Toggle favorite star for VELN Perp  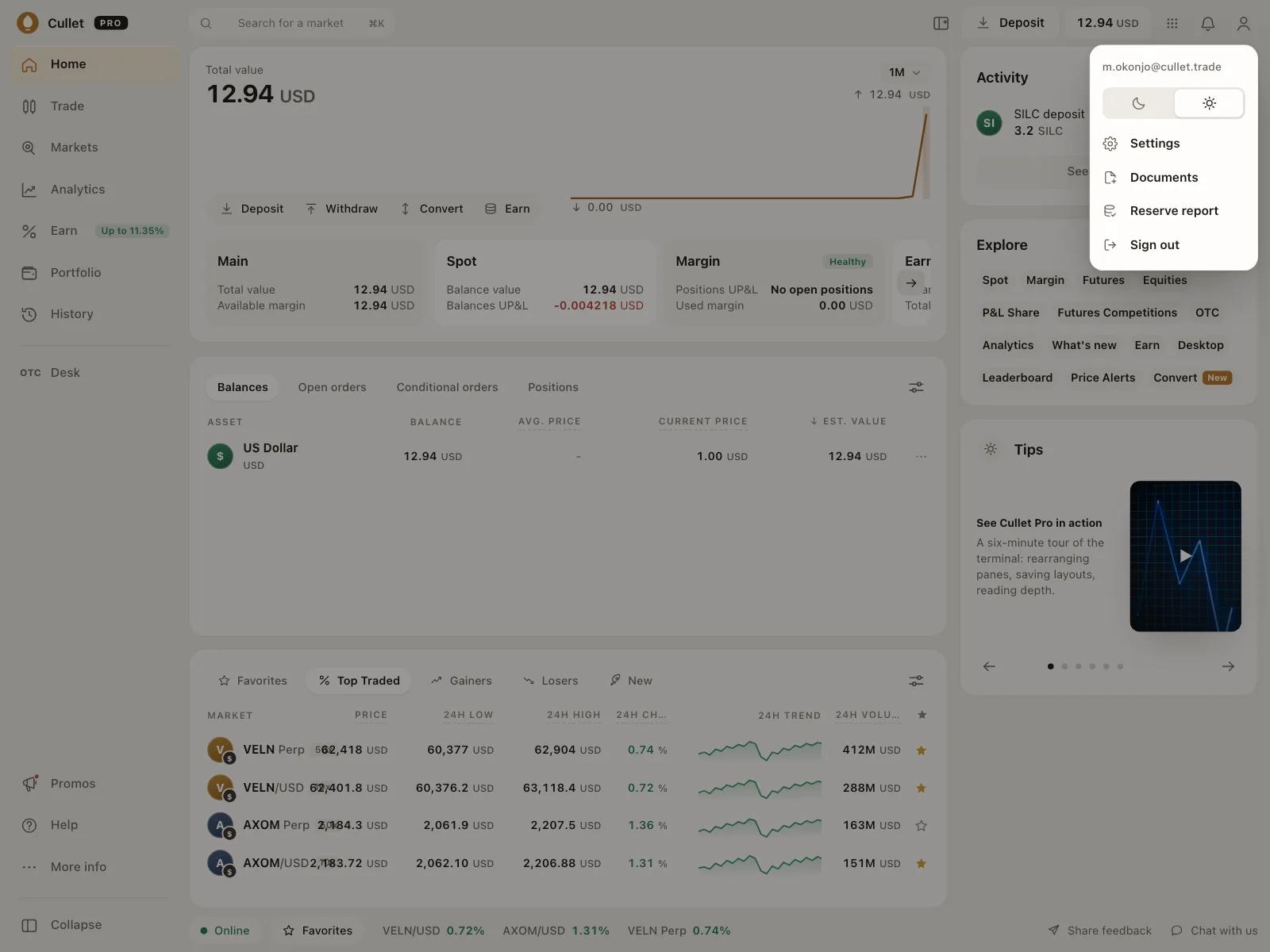coord(922,750)
